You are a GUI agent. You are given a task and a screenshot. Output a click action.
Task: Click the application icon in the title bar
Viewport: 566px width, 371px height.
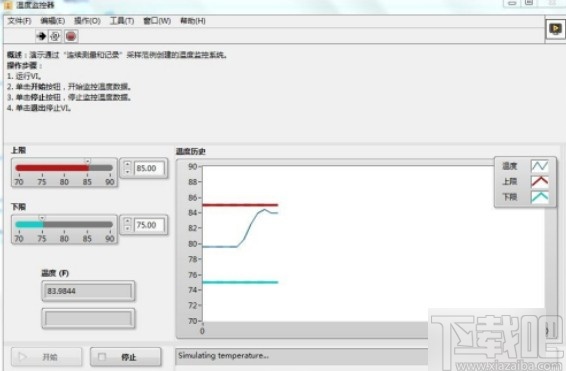(8, 5)
